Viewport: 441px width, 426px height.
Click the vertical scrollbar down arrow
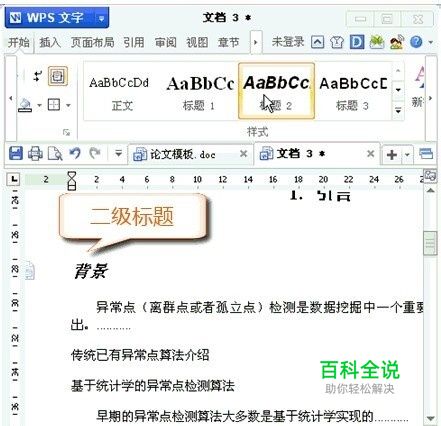click(x=430, y=418)
